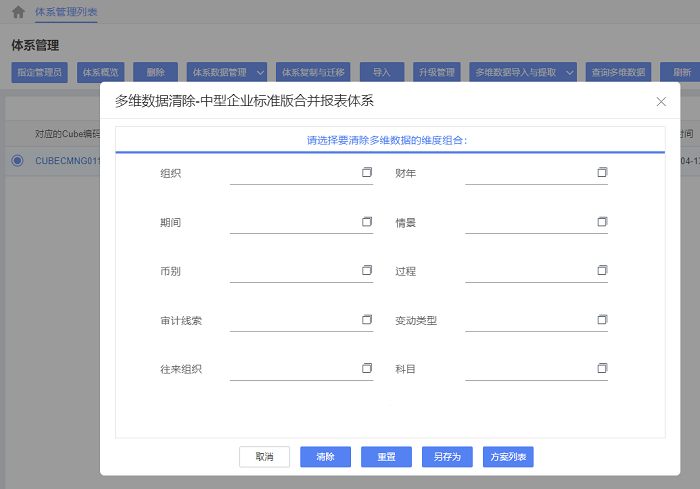Open the 情景 field selector icon

pyautogui.click(x=602, y=222)
